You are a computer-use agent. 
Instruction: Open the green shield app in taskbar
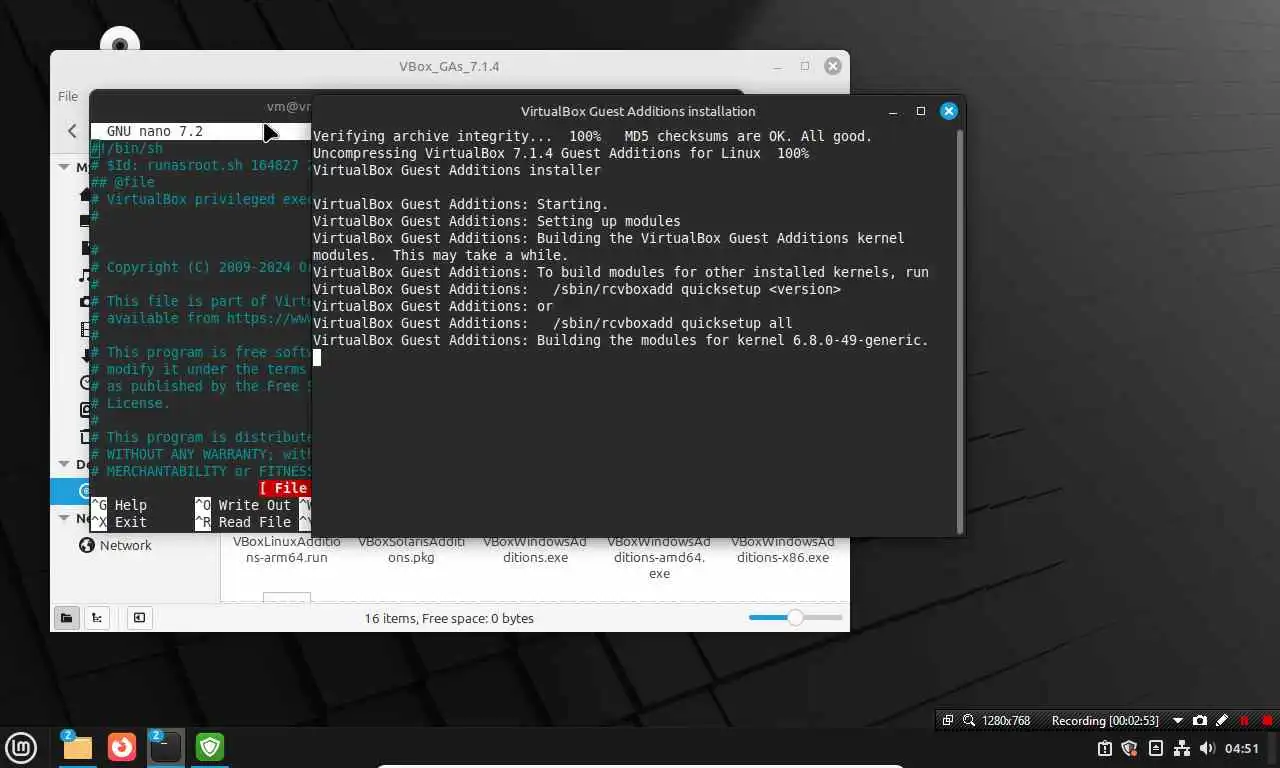(x=210, y=746)
